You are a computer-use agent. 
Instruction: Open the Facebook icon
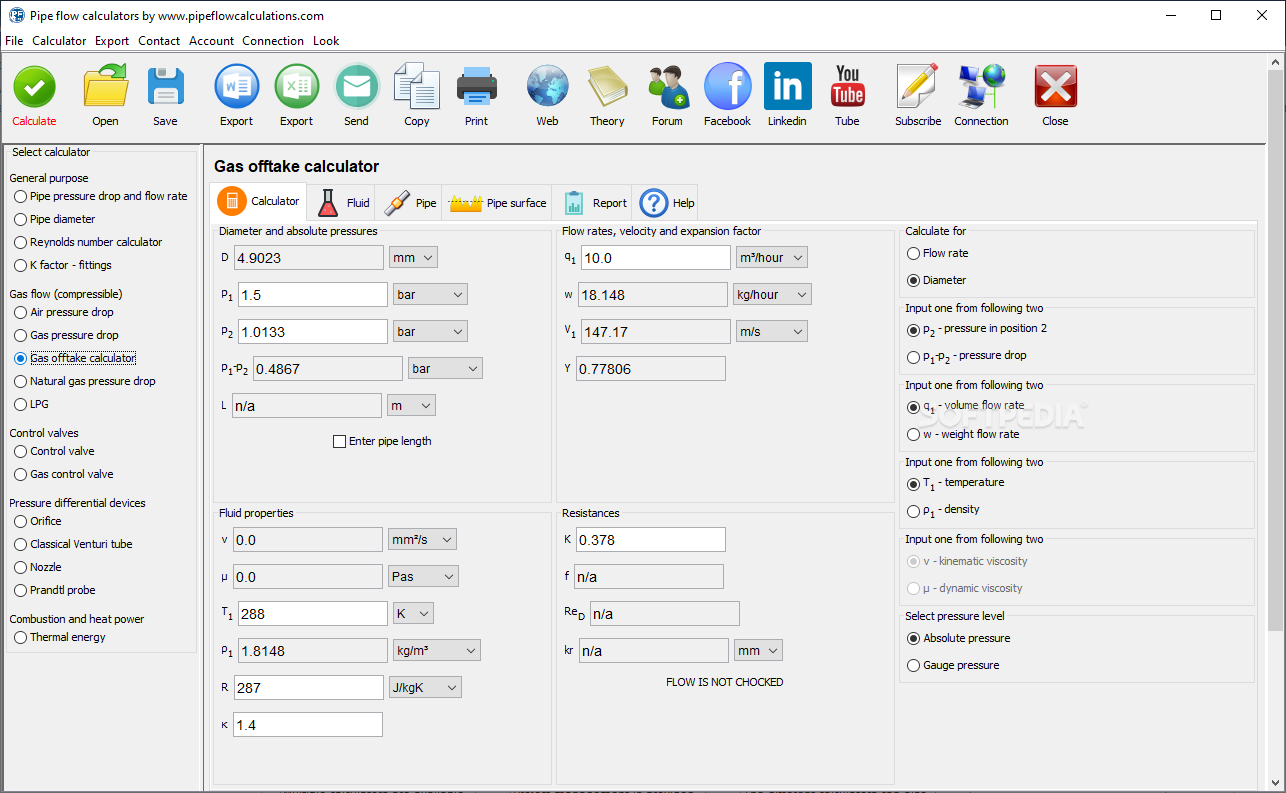(727, 87)
